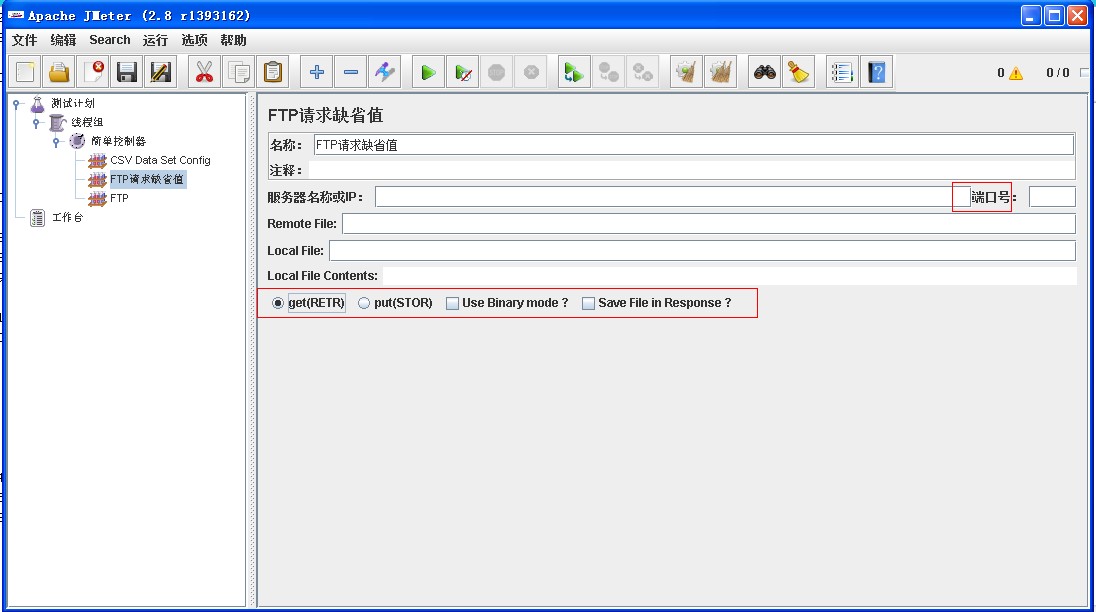
Task: Click the Paste clipboard icon
Action: 273,72
